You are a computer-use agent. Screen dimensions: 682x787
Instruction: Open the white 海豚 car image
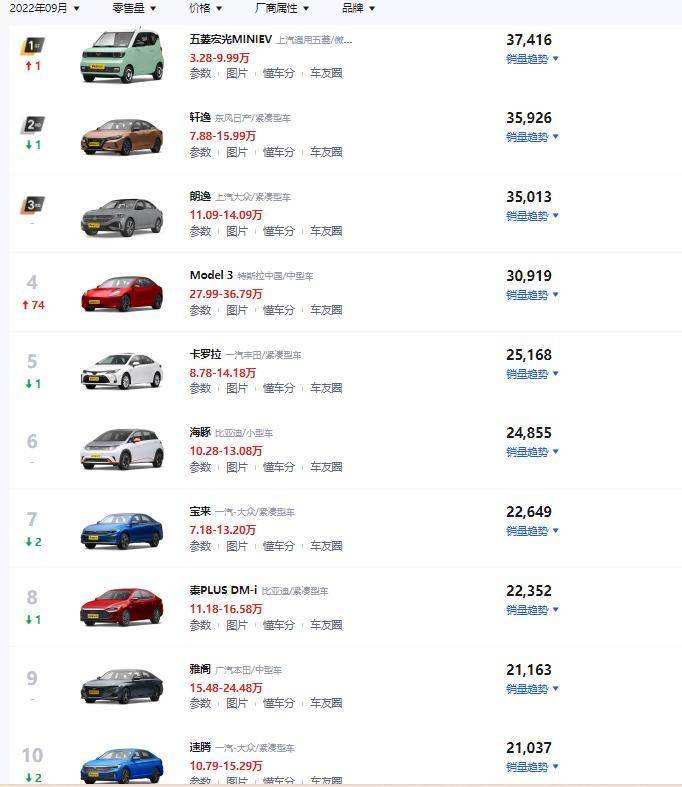tap(122, 449)
